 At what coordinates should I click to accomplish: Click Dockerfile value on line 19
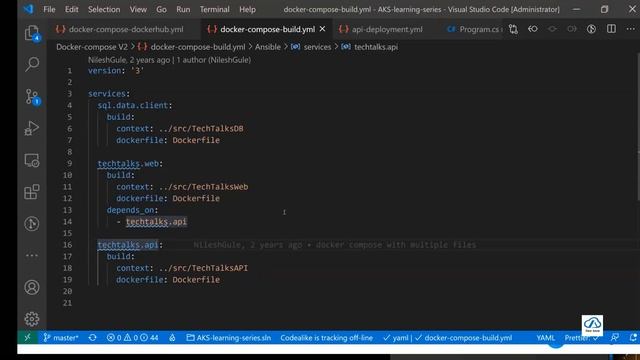[x=196, y=280]
